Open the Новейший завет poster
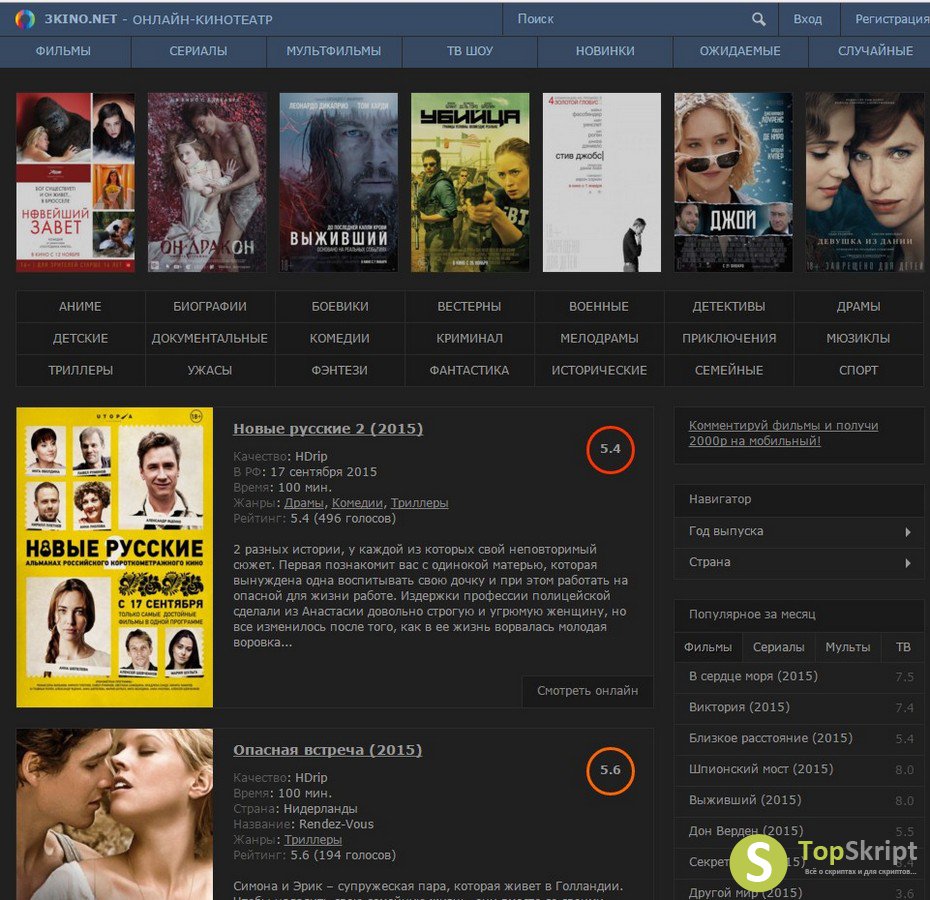The image size is (930, 900). [x=75, y=182]
